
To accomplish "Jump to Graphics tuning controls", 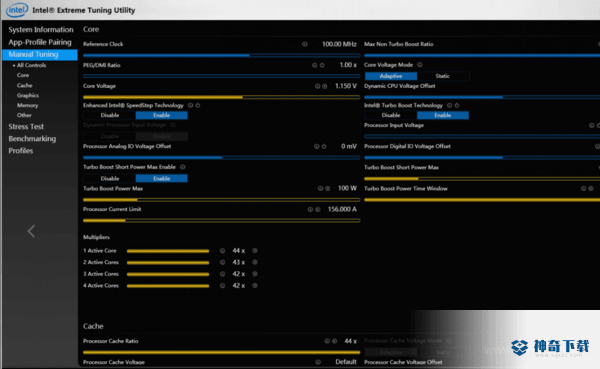I will pyautogui.click(x=28, y=95).
